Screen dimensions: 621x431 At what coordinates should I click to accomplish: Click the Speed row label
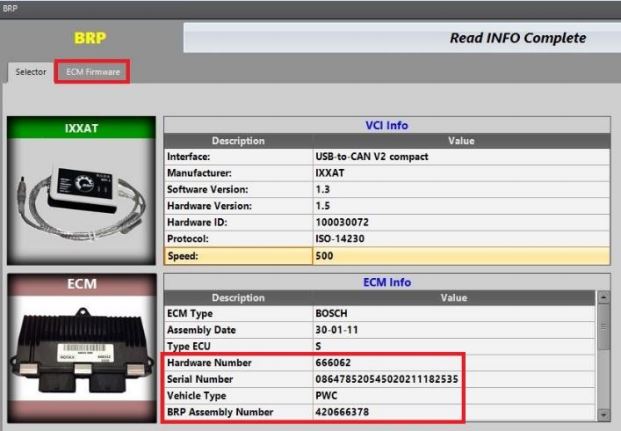click(x=237, y=256)
